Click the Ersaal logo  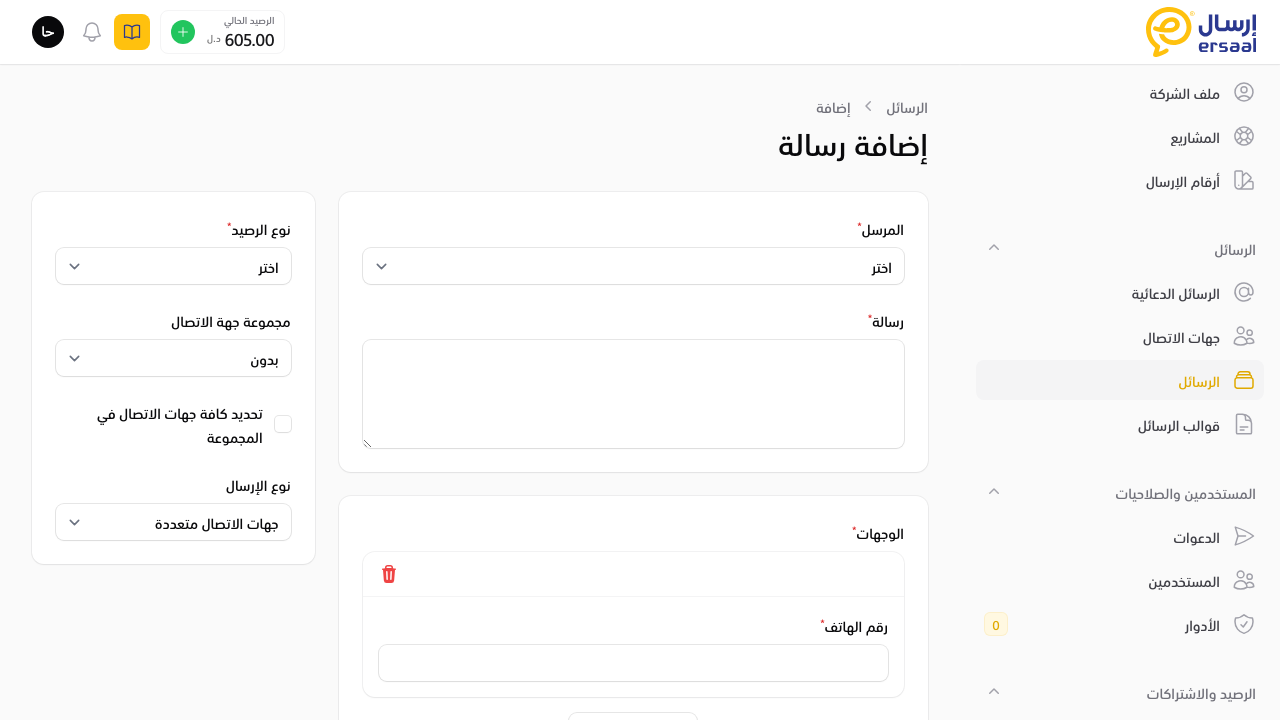(1200, 32)
